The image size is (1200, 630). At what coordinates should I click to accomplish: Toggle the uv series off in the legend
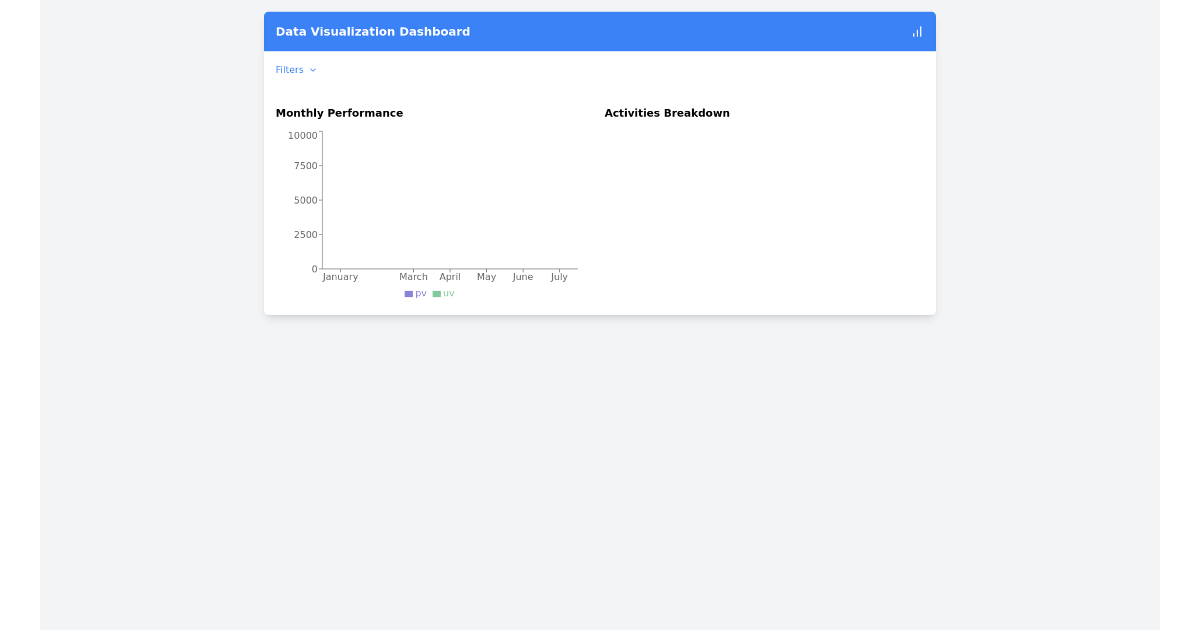[x=443, y=294]
